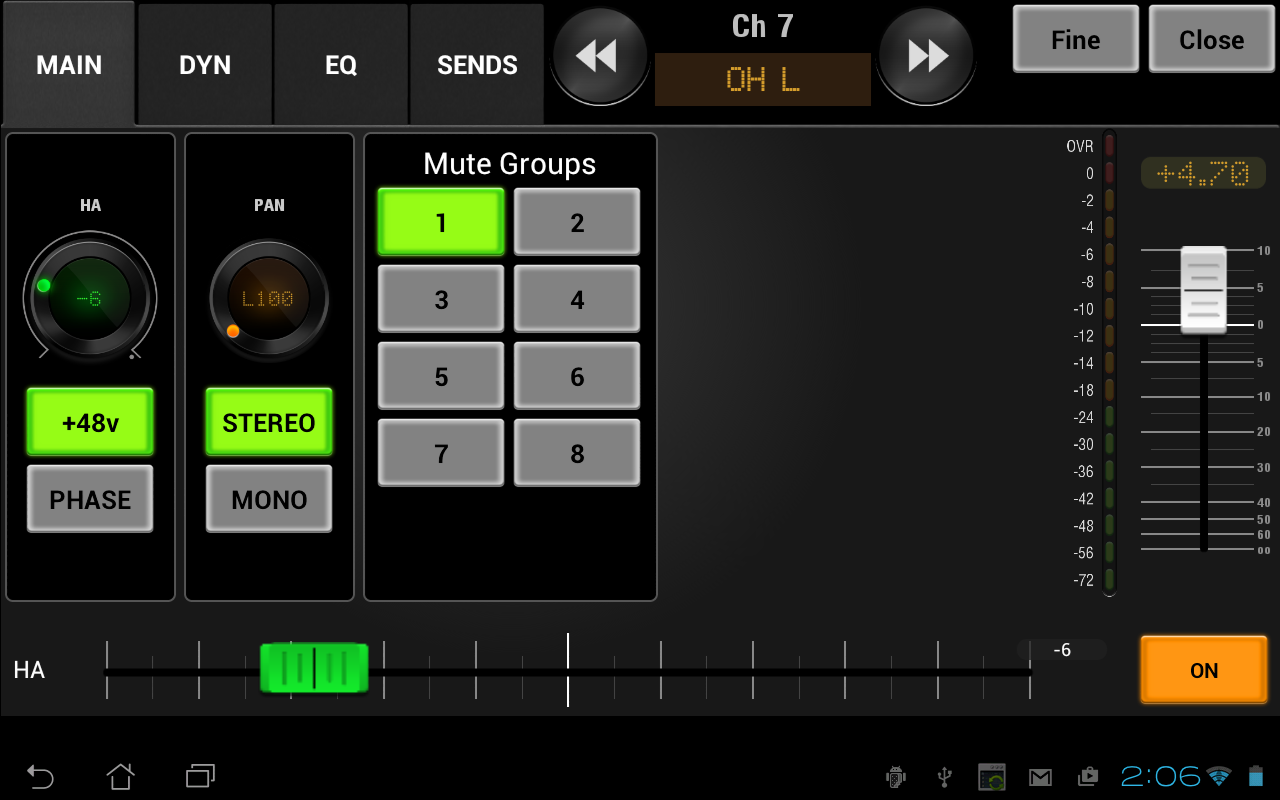Click the Mute Groups heading
This screenshot has height=800, width=1280.
coord(510,164)
